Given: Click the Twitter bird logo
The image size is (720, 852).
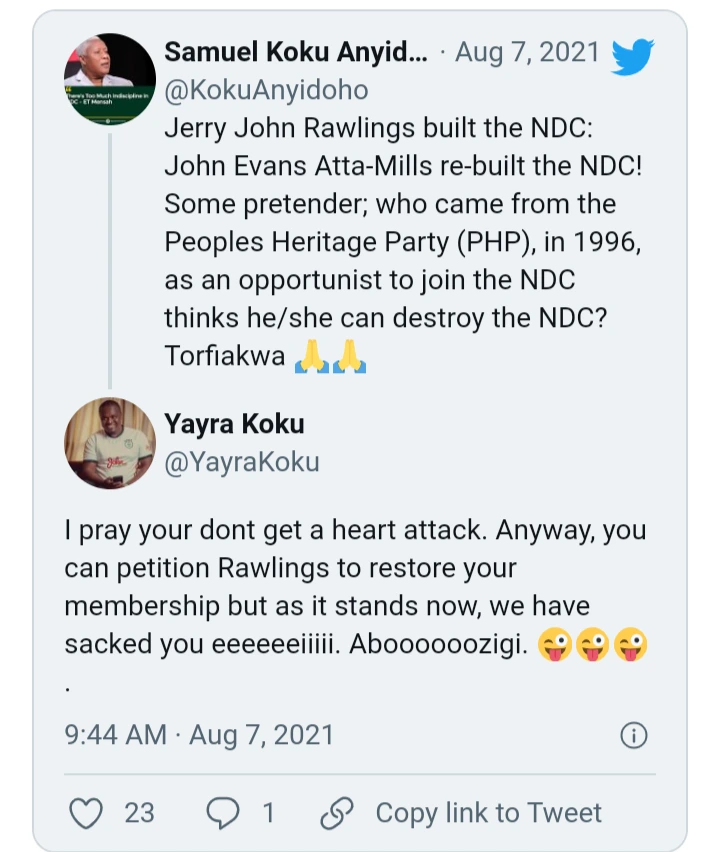Looking at the screenshot, I should (633, 56).
